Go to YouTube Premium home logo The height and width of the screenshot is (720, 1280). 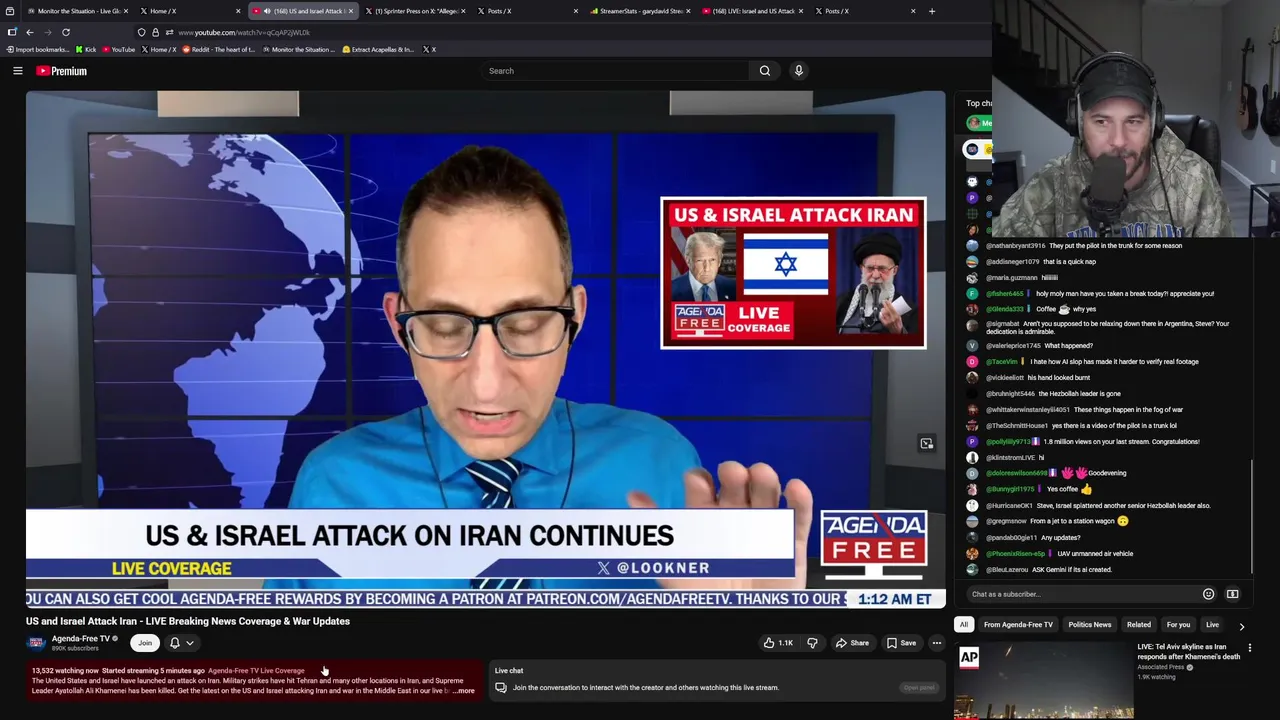coord(61,71)
